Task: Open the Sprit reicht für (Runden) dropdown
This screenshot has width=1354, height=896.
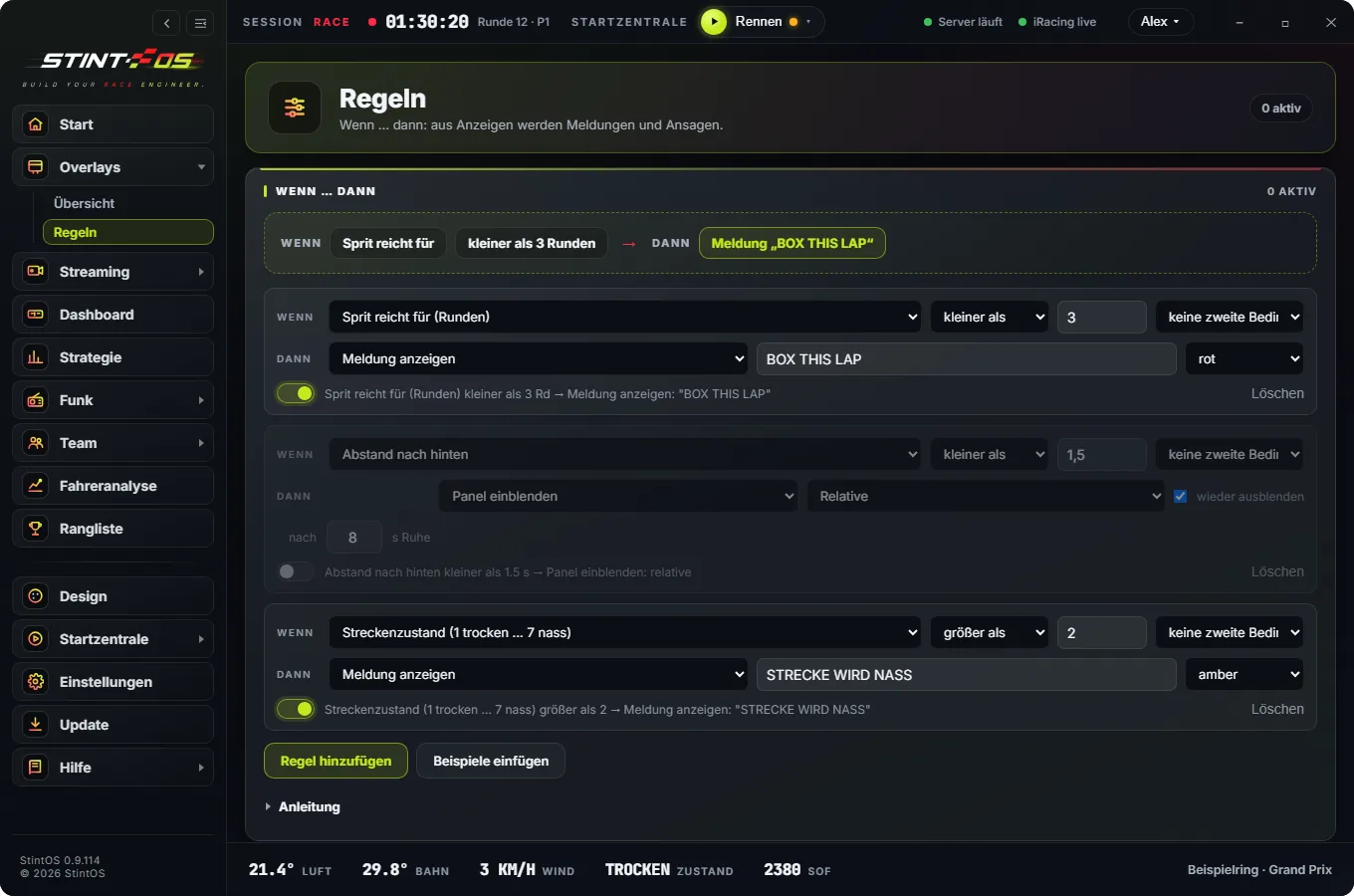Action: click(625, 317)
